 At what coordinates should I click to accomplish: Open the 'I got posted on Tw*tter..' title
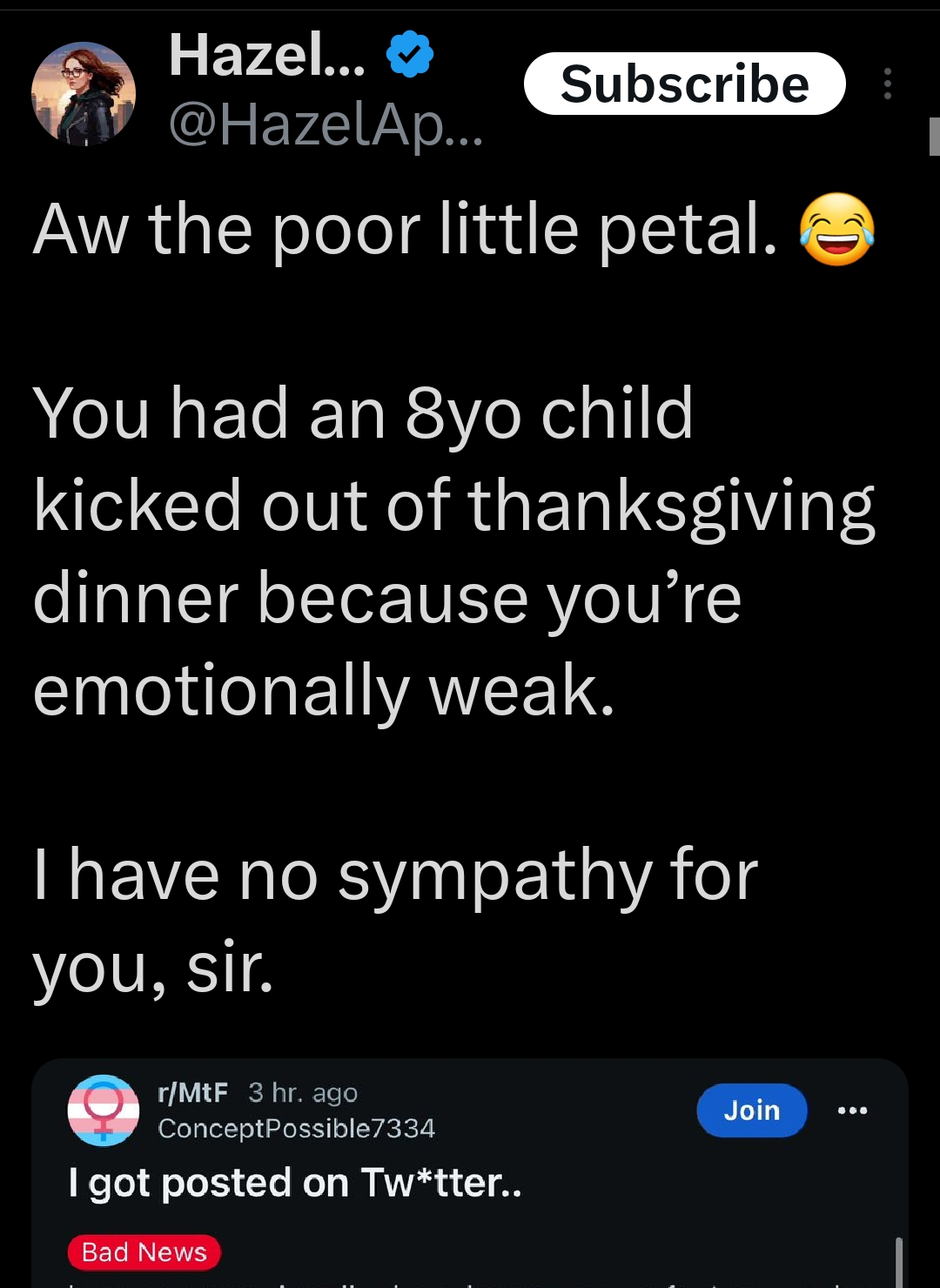[x=295, y=1183]
